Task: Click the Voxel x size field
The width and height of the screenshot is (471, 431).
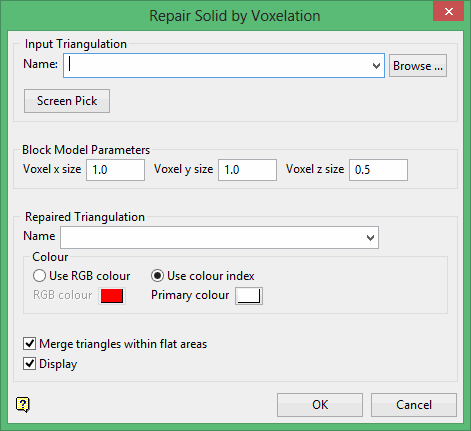Action: (115, 170)
